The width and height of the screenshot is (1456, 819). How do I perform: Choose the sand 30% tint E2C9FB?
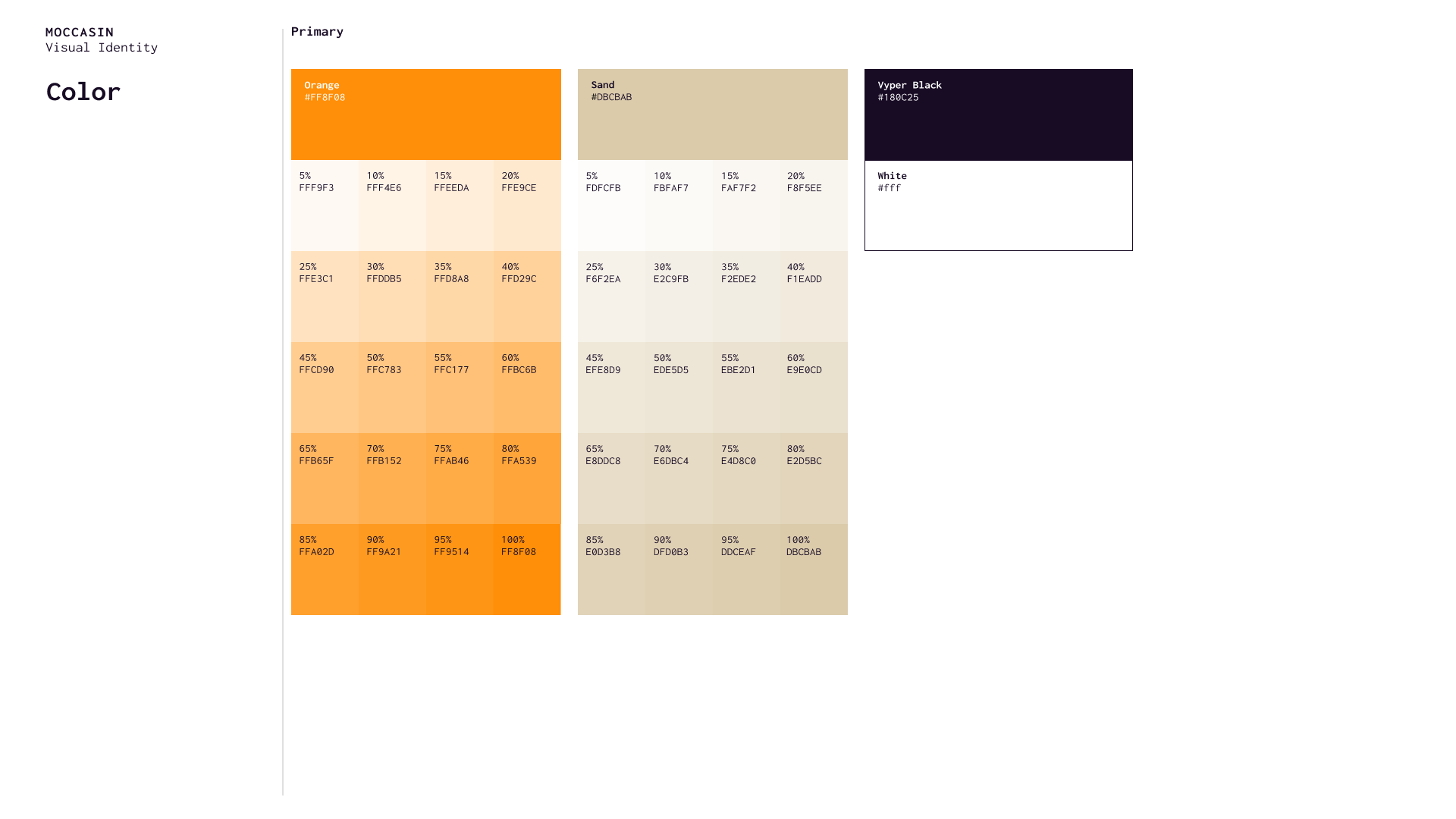point(679,297)
